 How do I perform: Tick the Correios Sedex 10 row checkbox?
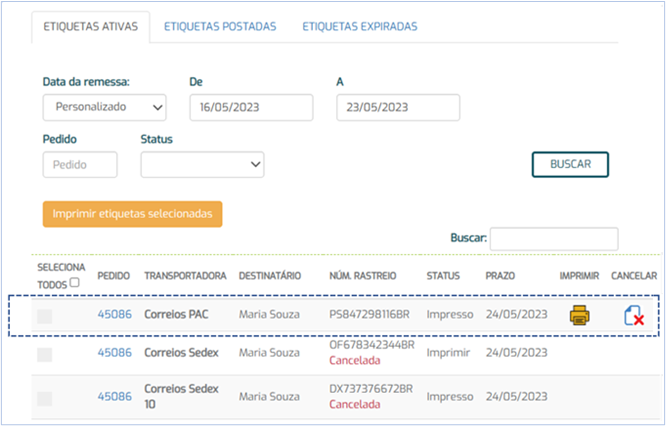44,397
